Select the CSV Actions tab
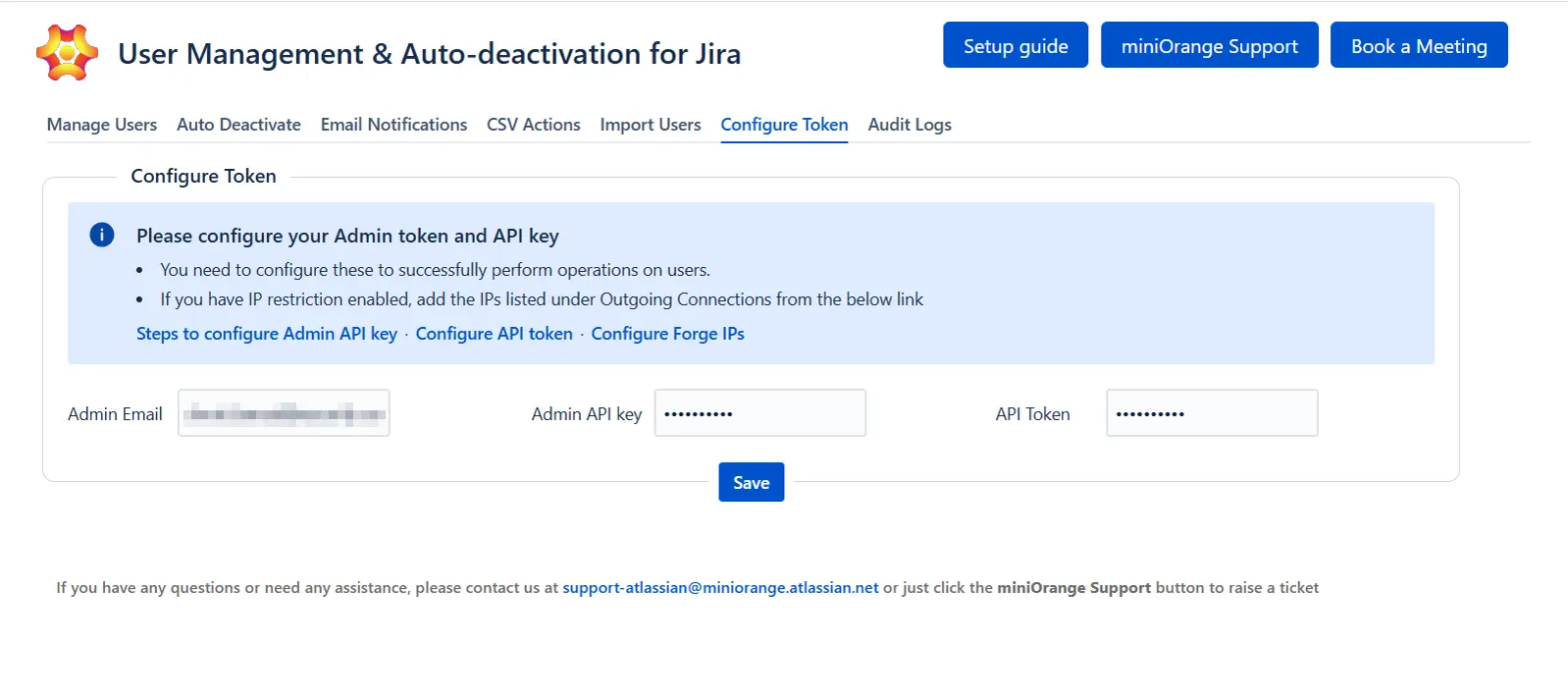Screen dimensions: 1568x697 (534, 125)
